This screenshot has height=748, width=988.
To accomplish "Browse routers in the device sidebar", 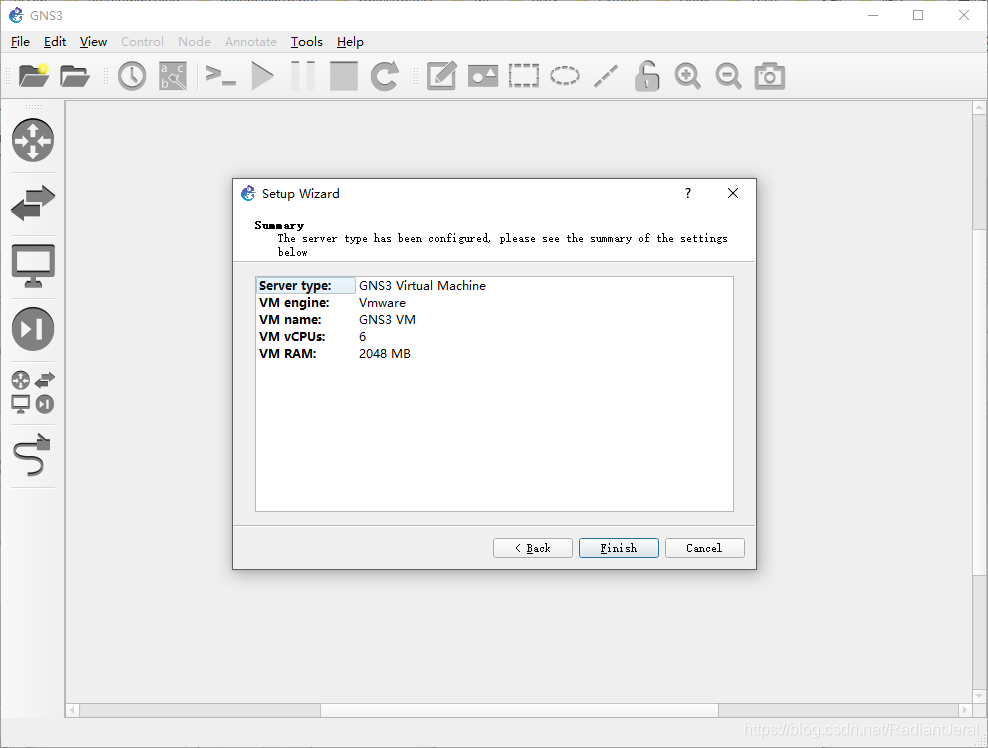I will click(x=33, y=140).
